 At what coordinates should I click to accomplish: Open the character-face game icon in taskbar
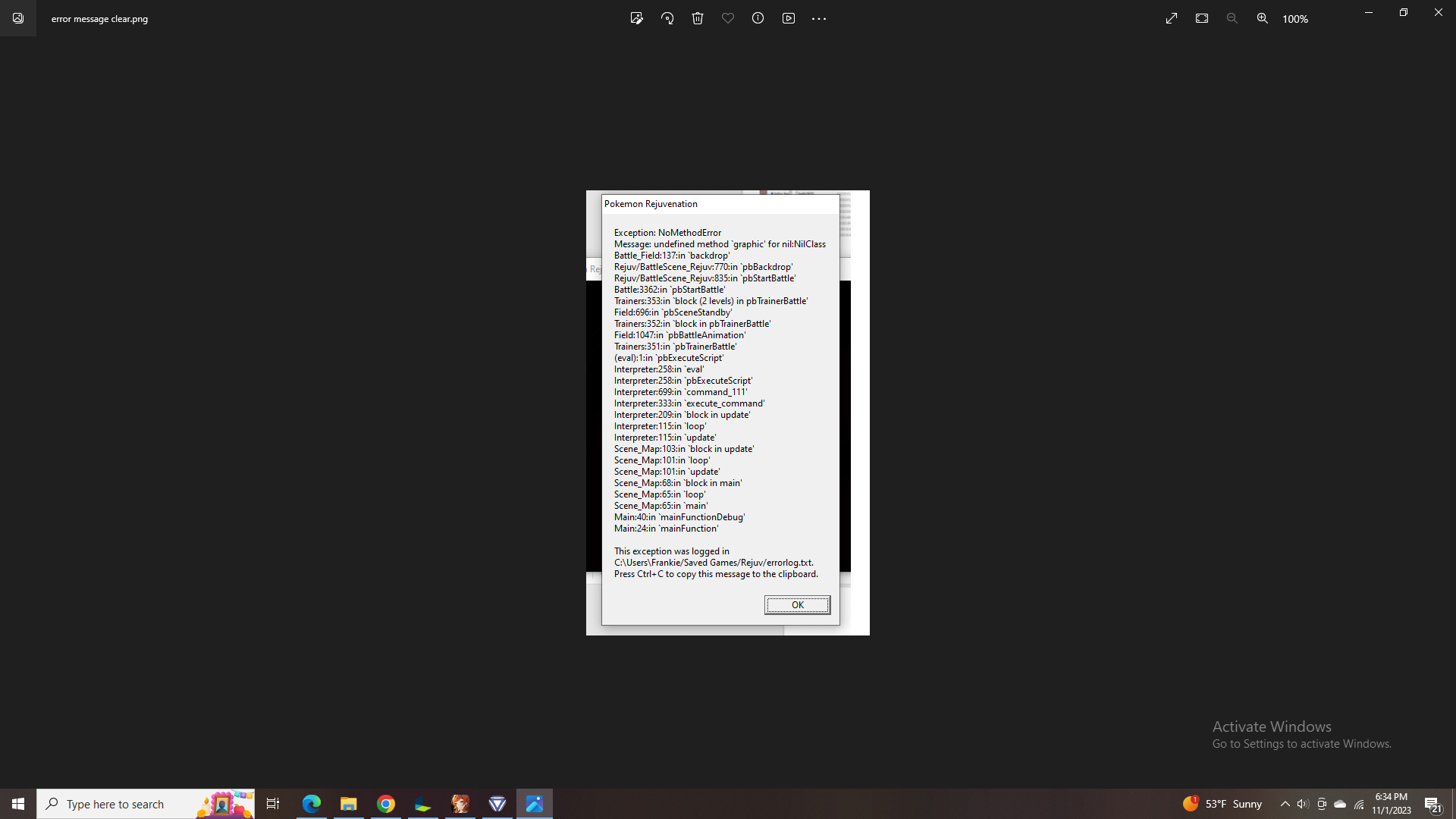click(460, 804)
